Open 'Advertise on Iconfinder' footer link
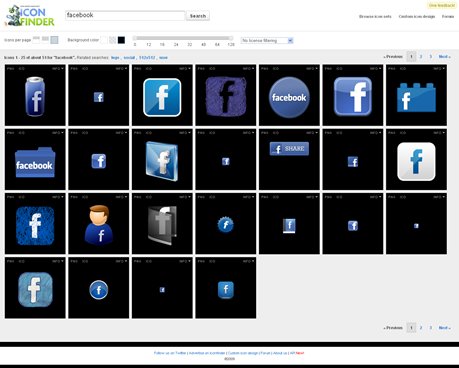 coord(207,353)
